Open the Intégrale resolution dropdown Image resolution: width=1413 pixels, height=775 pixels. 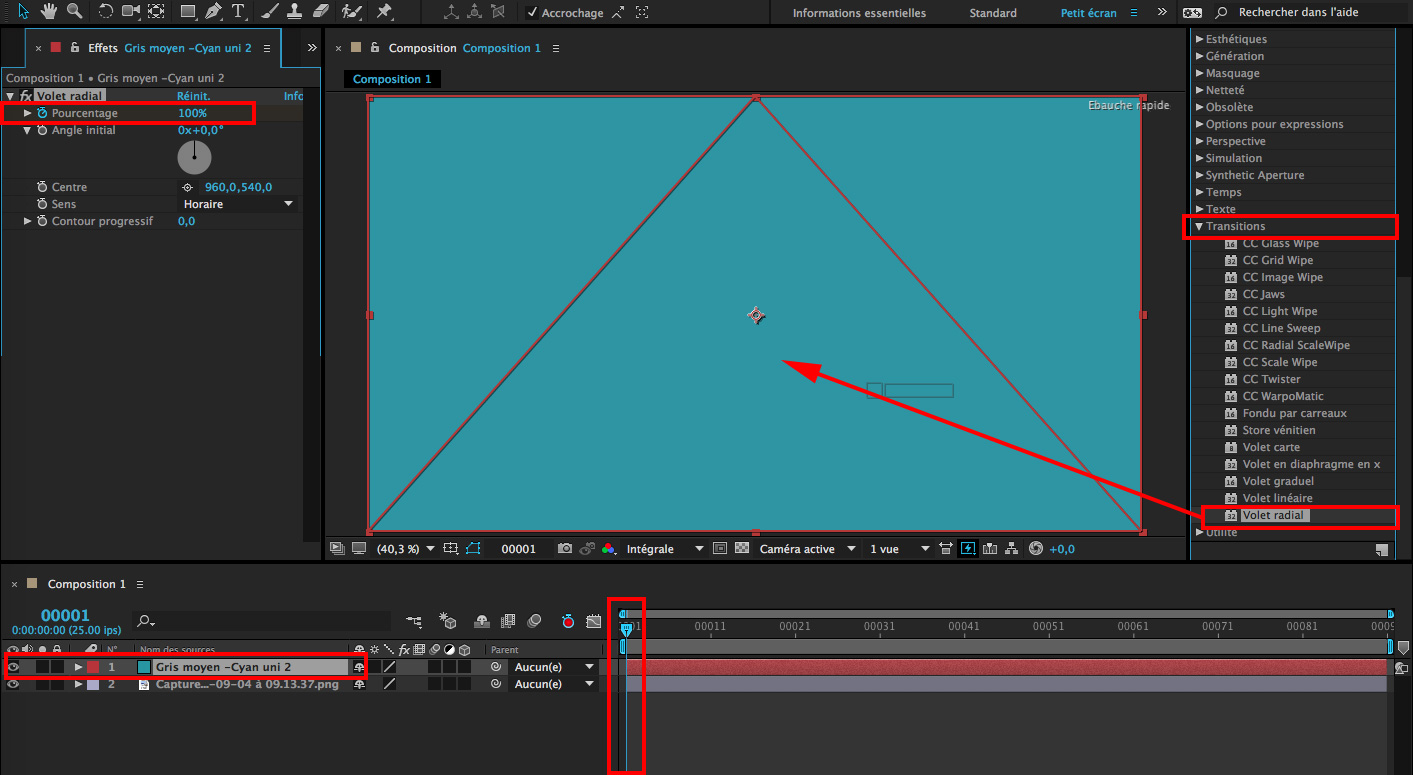(665, 549)
